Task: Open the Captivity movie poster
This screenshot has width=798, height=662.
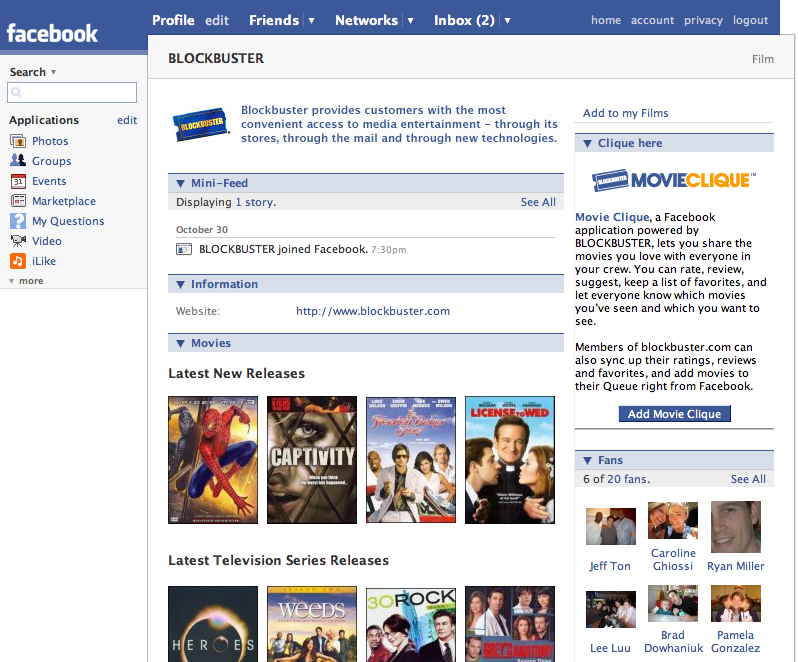Action: point(312,460)
